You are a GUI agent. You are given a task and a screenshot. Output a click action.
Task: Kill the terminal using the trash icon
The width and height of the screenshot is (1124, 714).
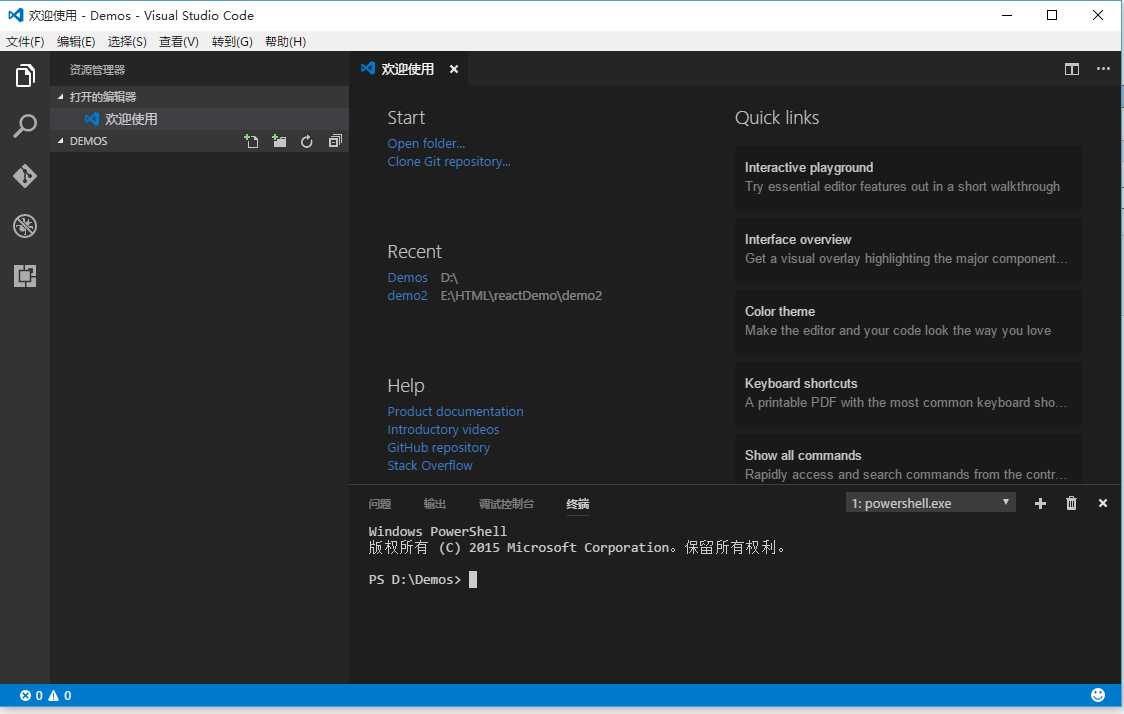(1071, 503)
